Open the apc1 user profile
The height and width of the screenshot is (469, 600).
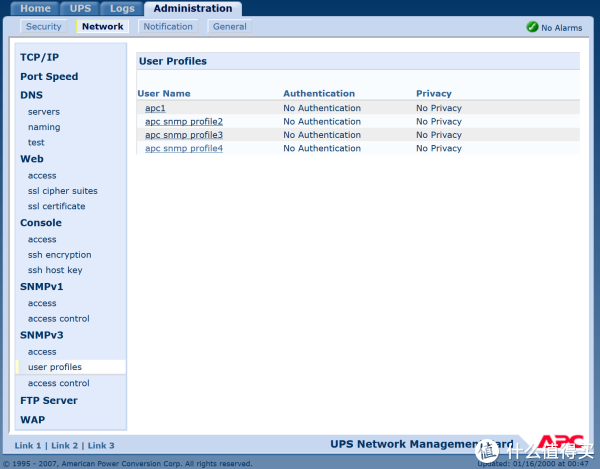click(x=155, y=108)
